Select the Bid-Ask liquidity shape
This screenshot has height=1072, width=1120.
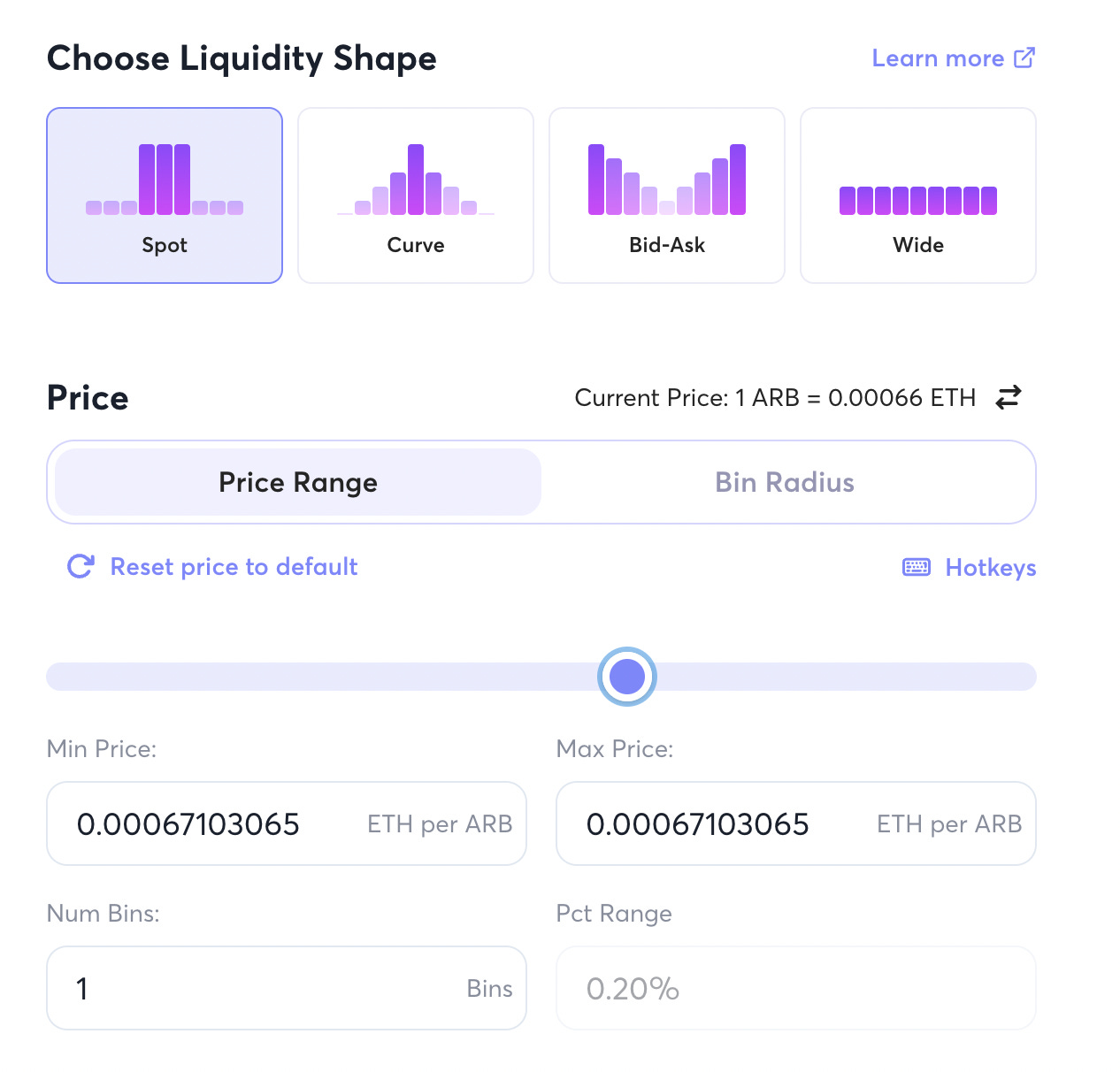point(666,195)
